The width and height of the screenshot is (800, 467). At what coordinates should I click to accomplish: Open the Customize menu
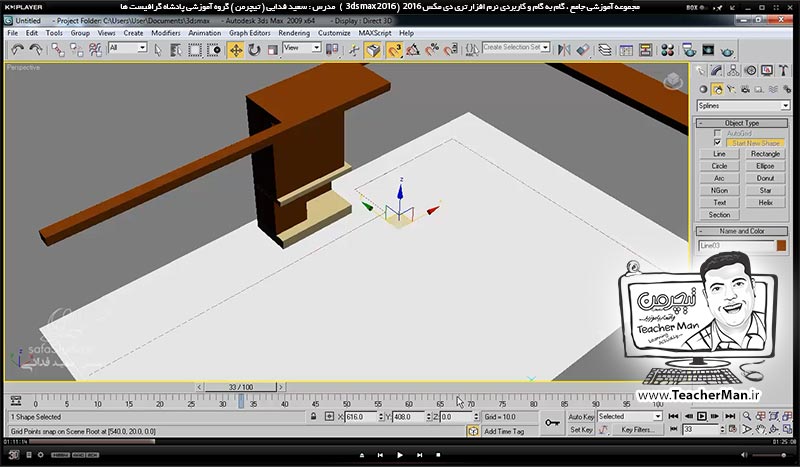click(334, 33)
